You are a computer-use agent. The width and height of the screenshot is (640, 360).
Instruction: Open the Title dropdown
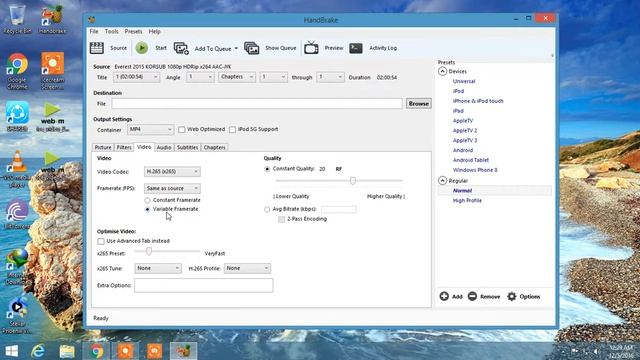coord(136,77)
